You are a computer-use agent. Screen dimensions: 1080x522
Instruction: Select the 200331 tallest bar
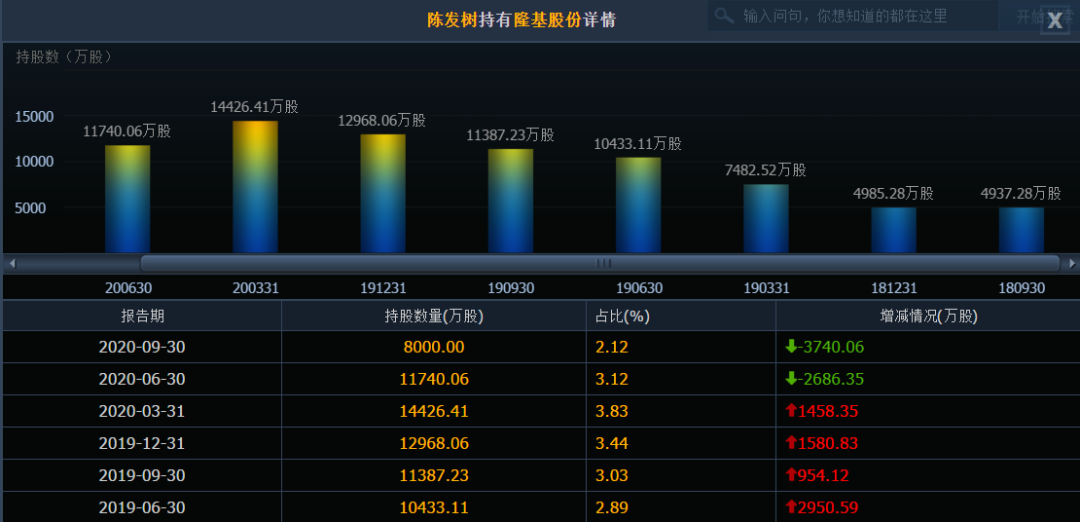coord(255,187)
